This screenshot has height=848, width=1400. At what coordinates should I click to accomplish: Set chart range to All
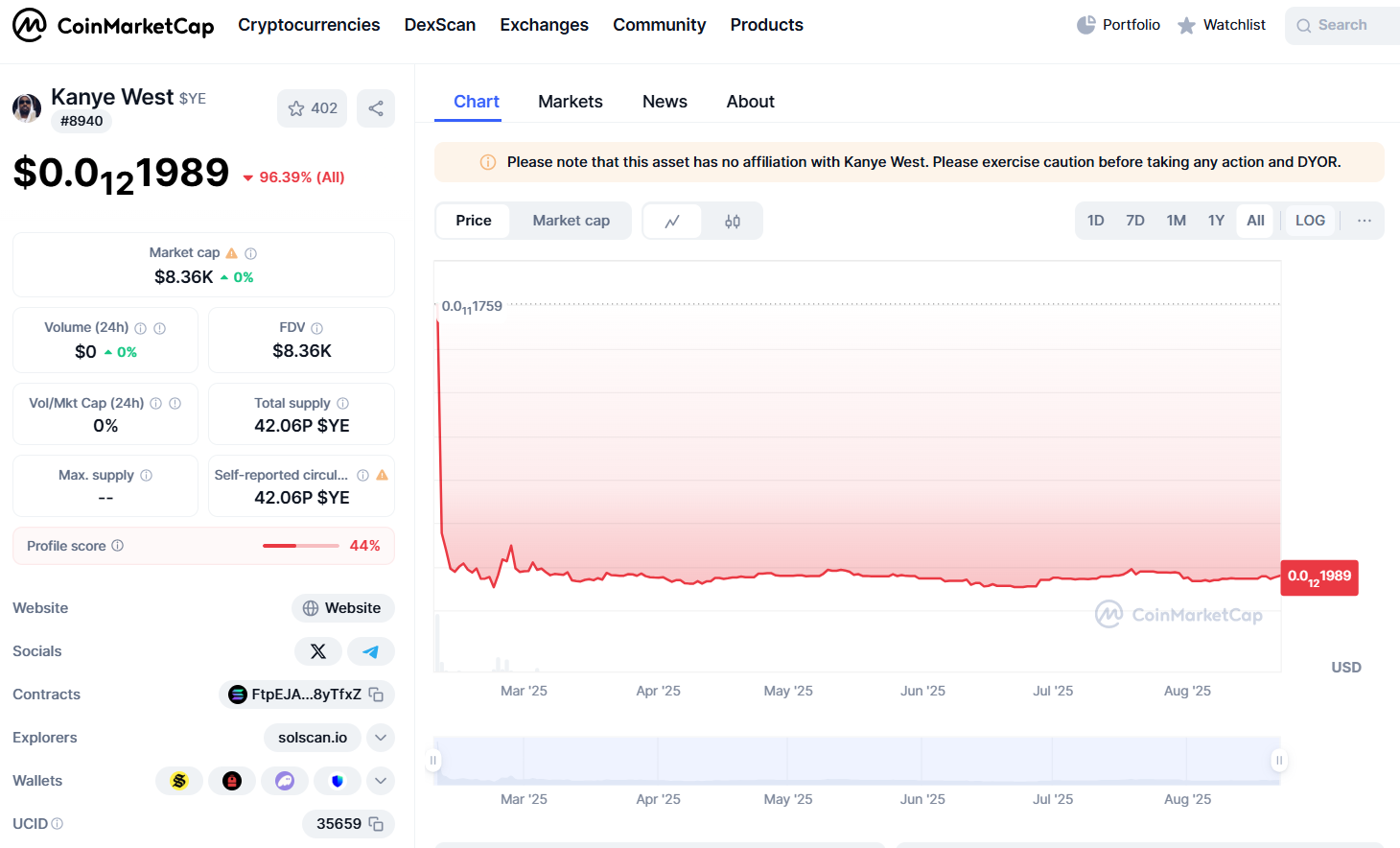1255,221
